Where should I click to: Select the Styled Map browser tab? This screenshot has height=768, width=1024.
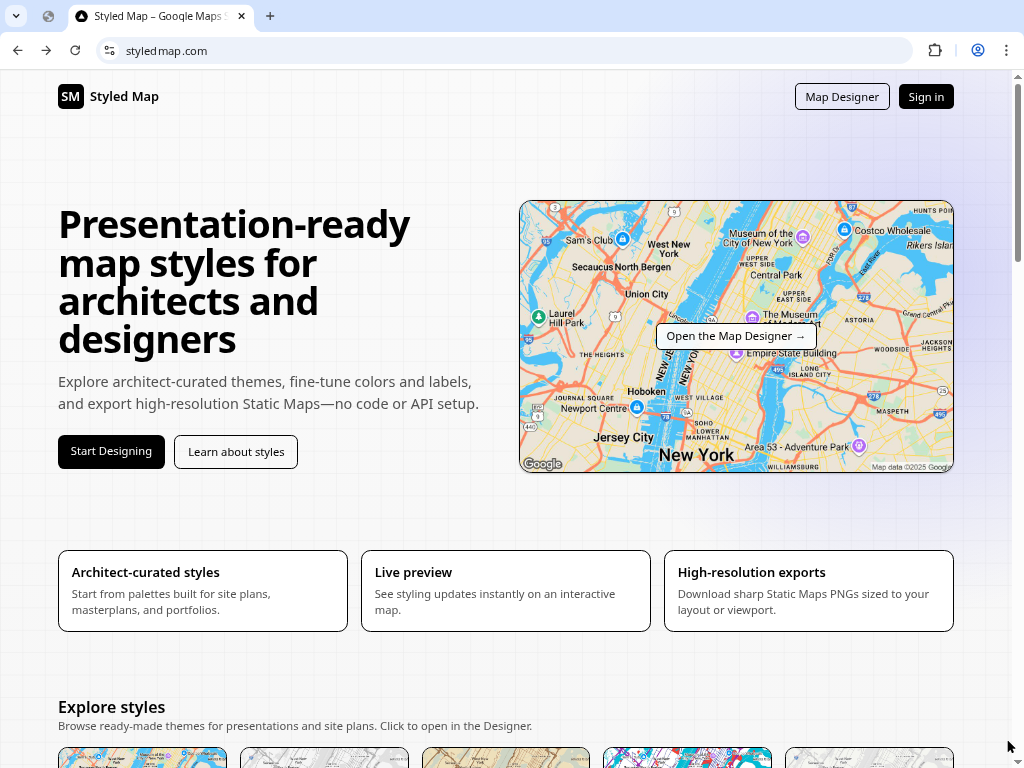pyautogui.click(x=160, y=16)
